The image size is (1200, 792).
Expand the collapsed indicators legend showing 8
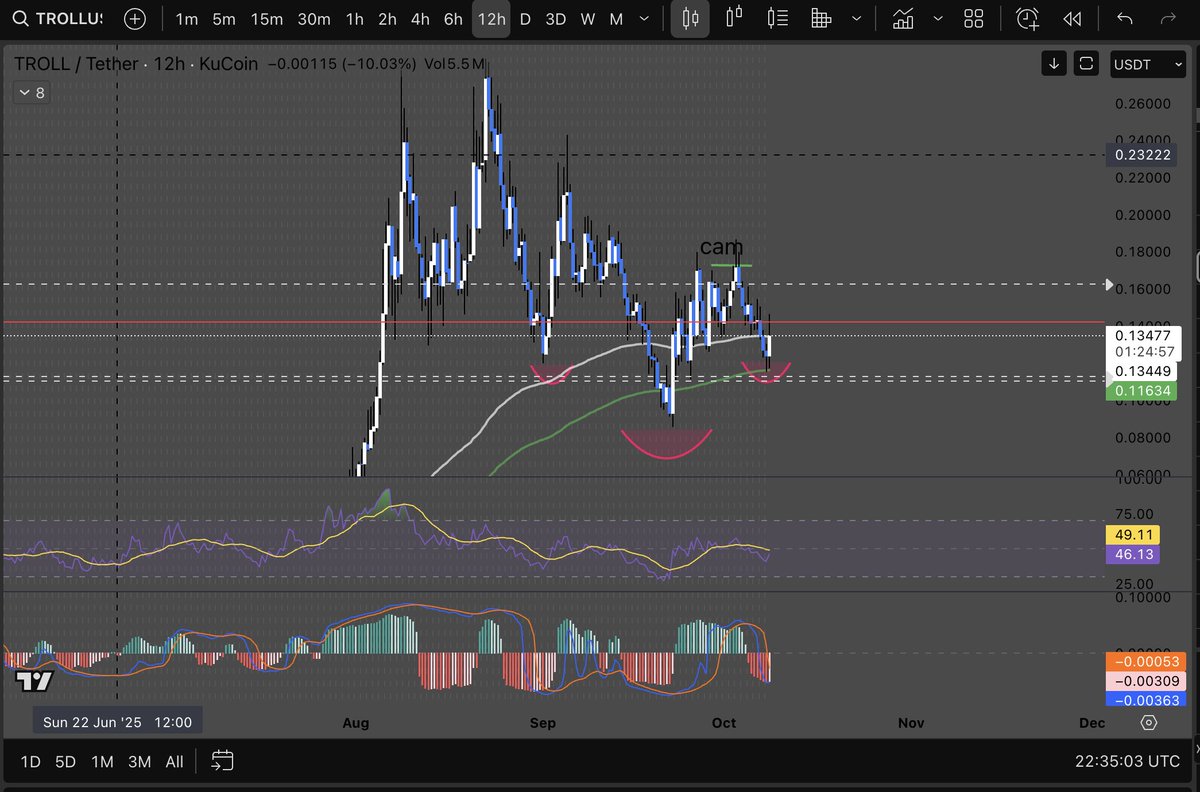[x=31, y=93]
